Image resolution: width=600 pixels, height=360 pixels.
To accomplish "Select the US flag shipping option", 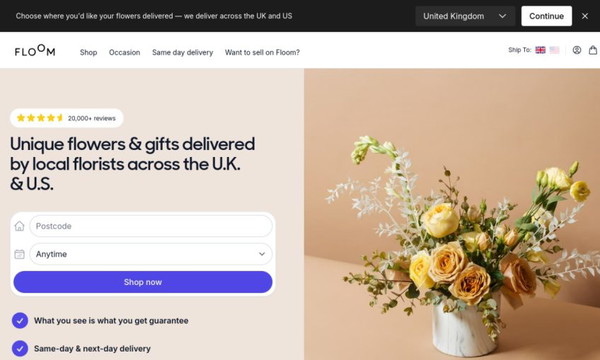I will point(554,50).
